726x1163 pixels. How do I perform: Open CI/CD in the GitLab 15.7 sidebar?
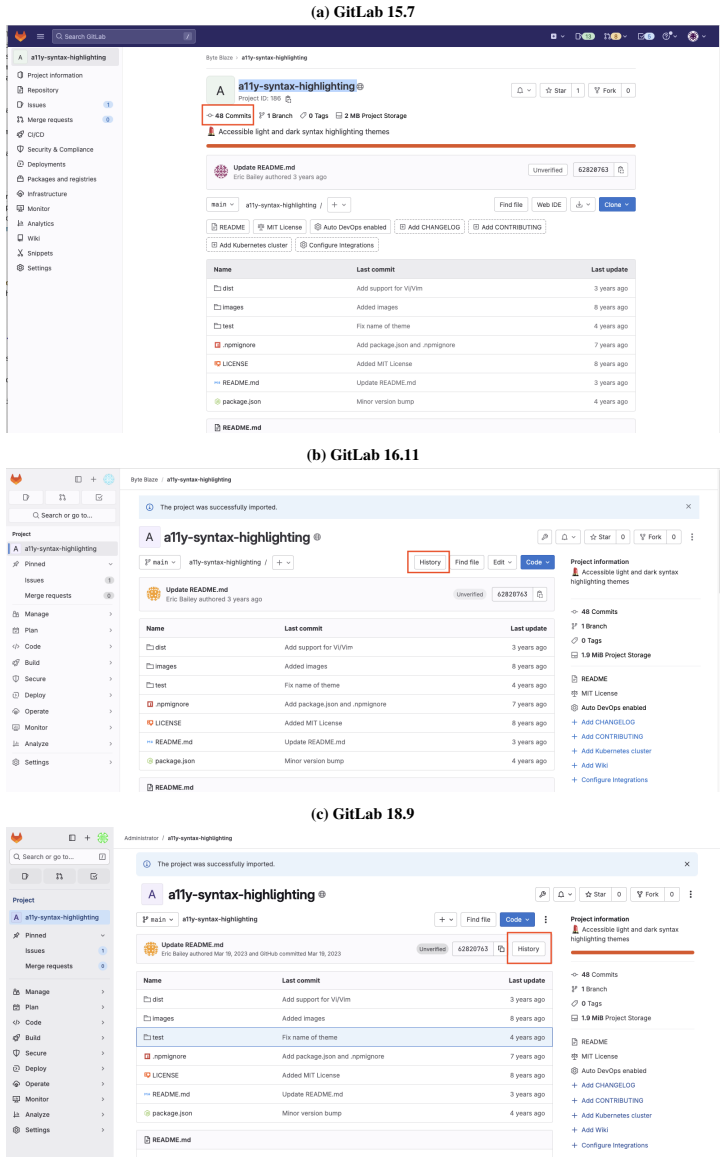[36, 135]
